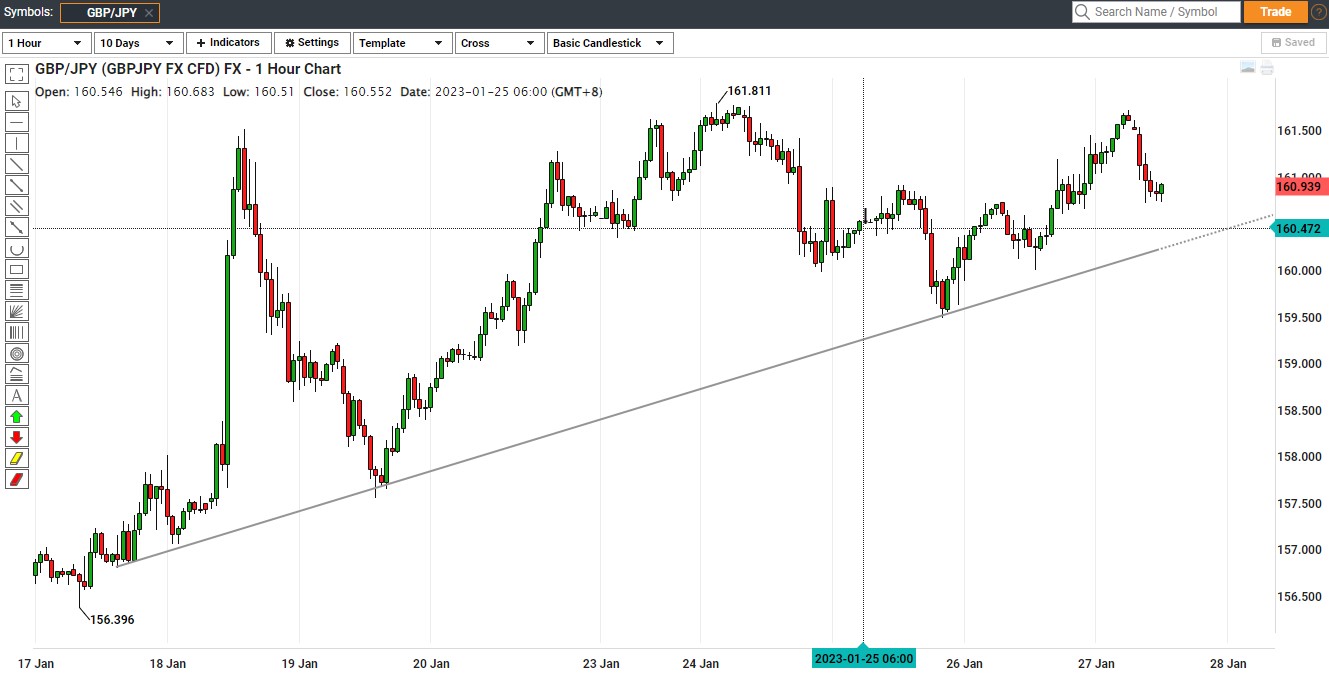
Task: Click the Search Name / Symbol field
Action: [1156, 12]
